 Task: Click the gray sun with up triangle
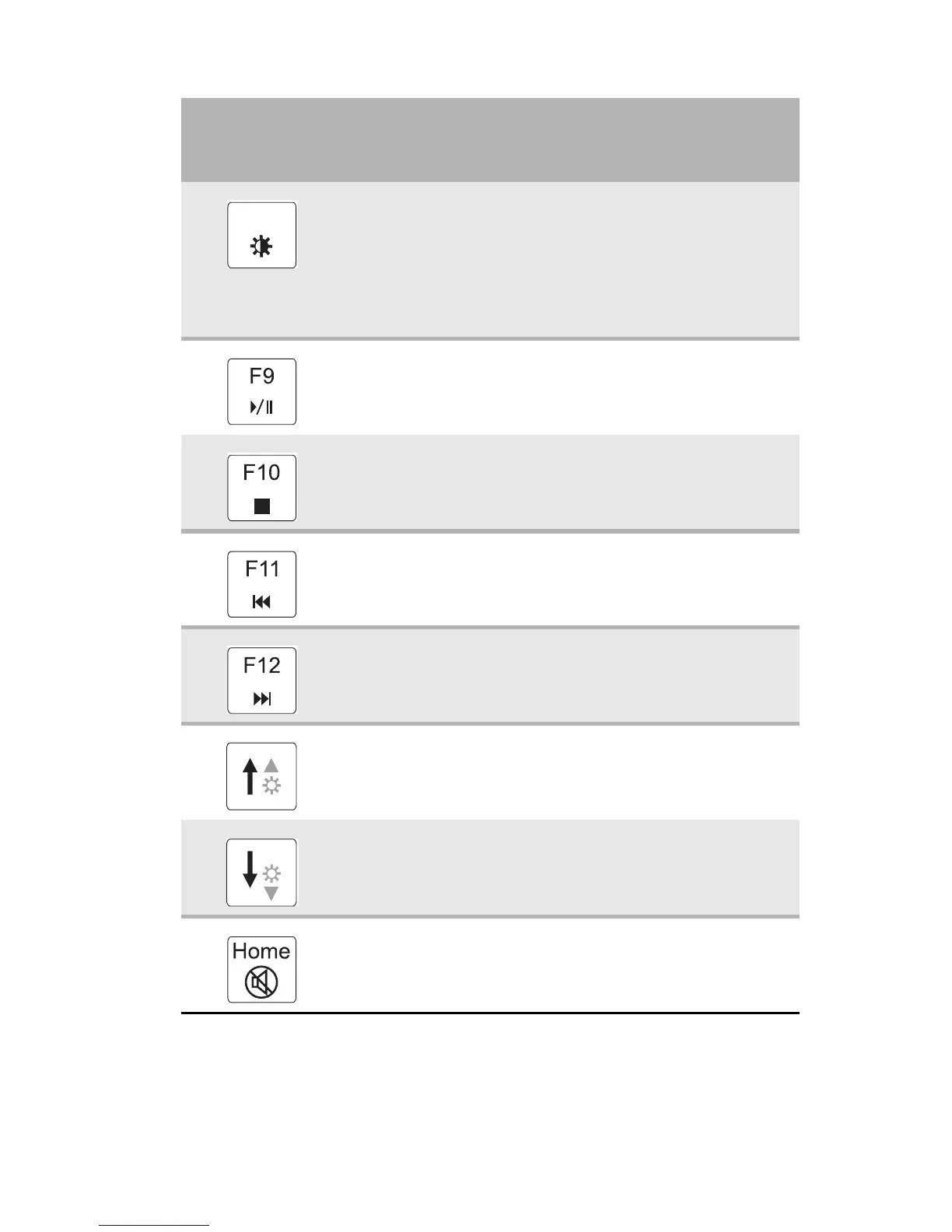[271, 777]
